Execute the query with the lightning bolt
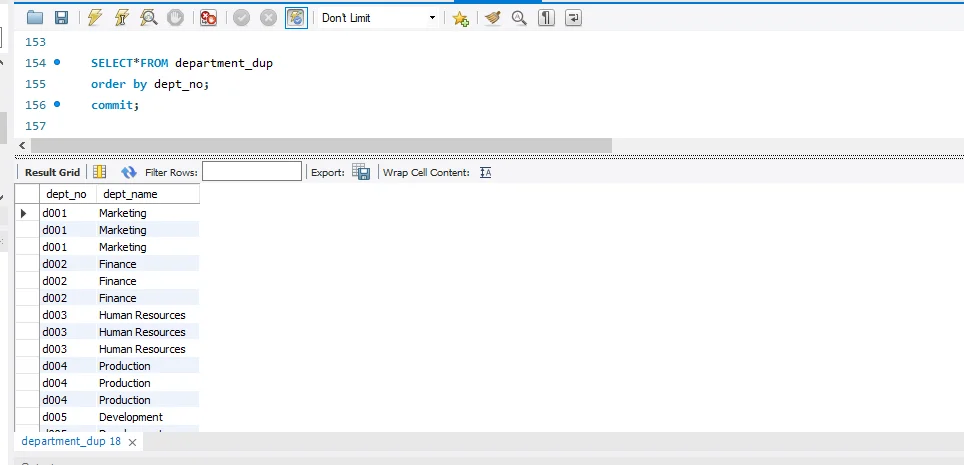 click(95, 18)
